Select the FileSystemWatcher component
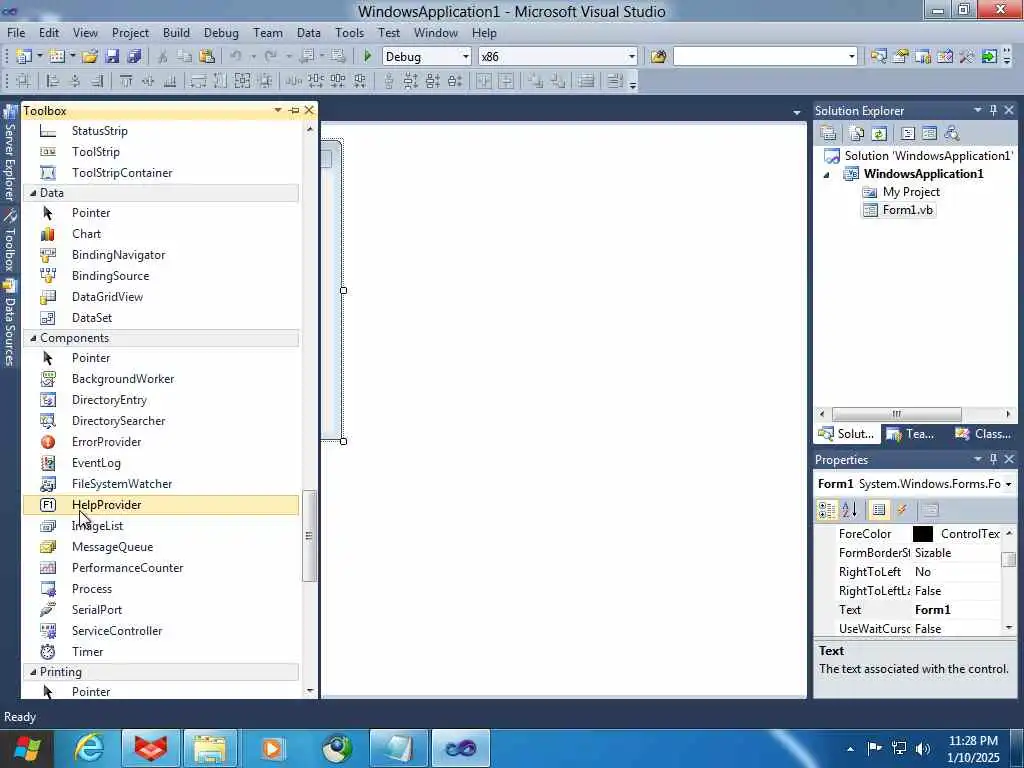 point(160,484)
